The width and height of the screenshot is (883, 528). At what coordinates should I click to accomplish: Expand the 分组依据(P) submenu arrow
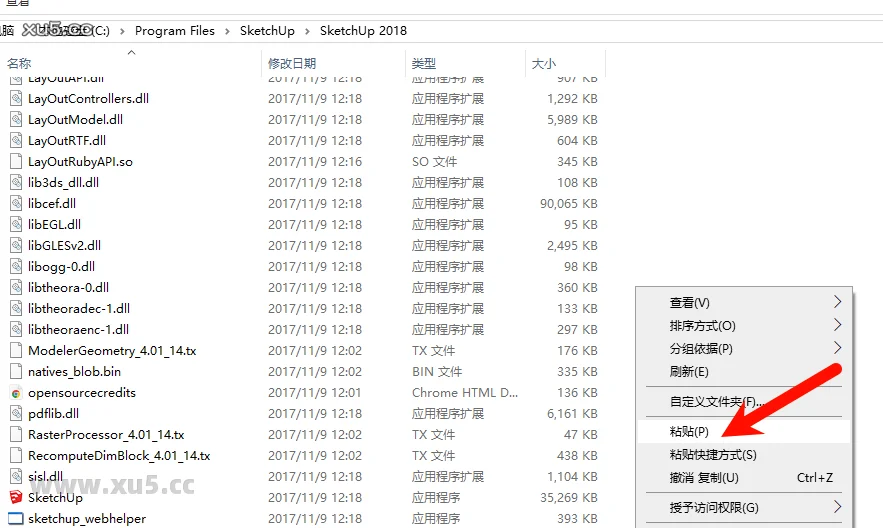[837, 348]
